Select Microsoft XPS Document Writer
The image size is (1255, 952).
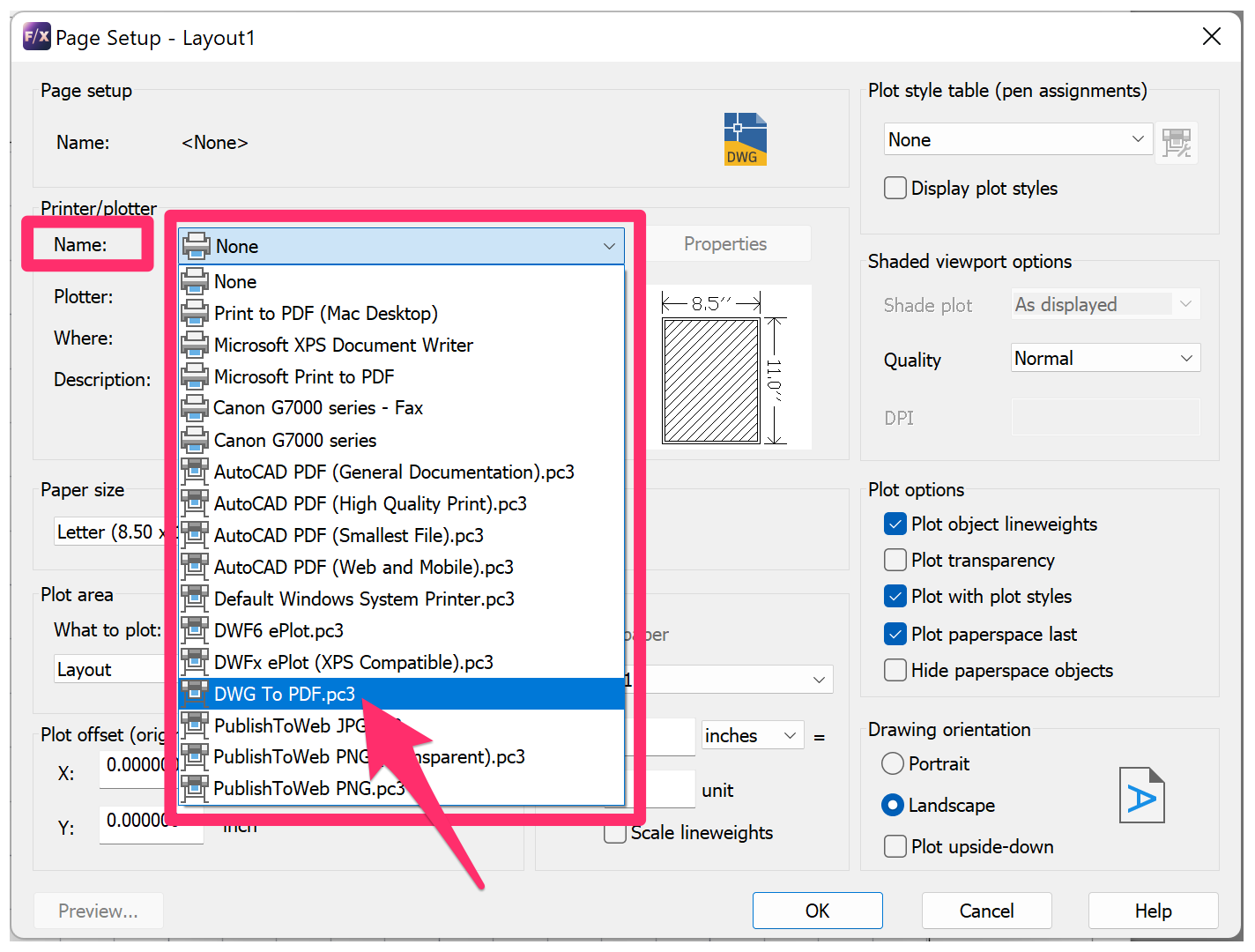[402, 346]
